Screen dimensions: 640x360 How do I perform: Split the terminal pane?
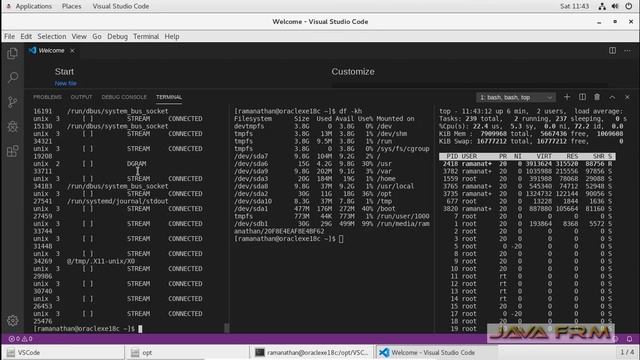point(582,97)
